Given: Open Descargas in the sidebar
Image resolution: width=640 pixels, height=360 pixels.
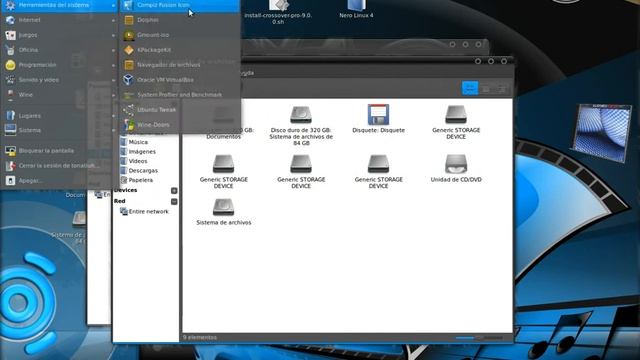Looking at the screenshot, I should click(139, 171).
